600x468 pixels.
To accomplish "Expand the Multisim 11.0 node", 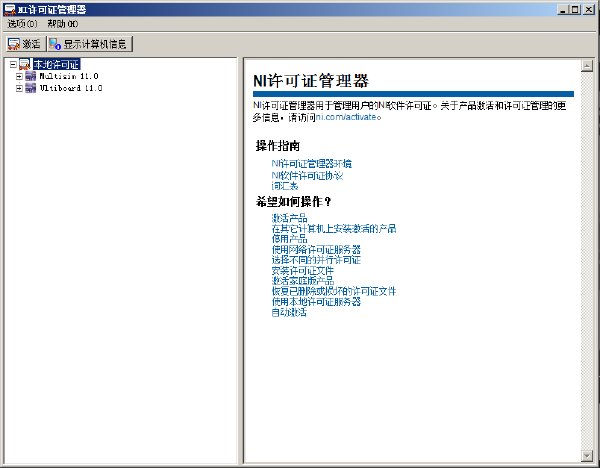I will [x=19, y=76].
